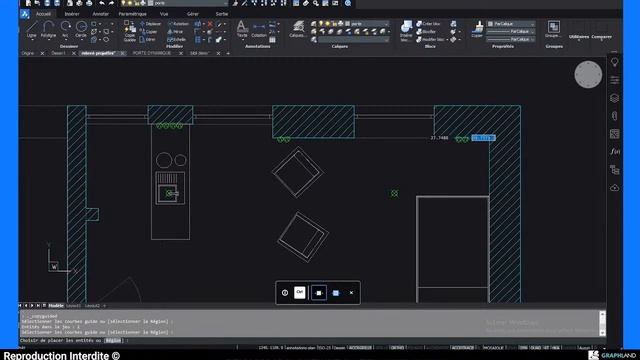
Task: Open the Calques layer manager
Action: (298, 29)
